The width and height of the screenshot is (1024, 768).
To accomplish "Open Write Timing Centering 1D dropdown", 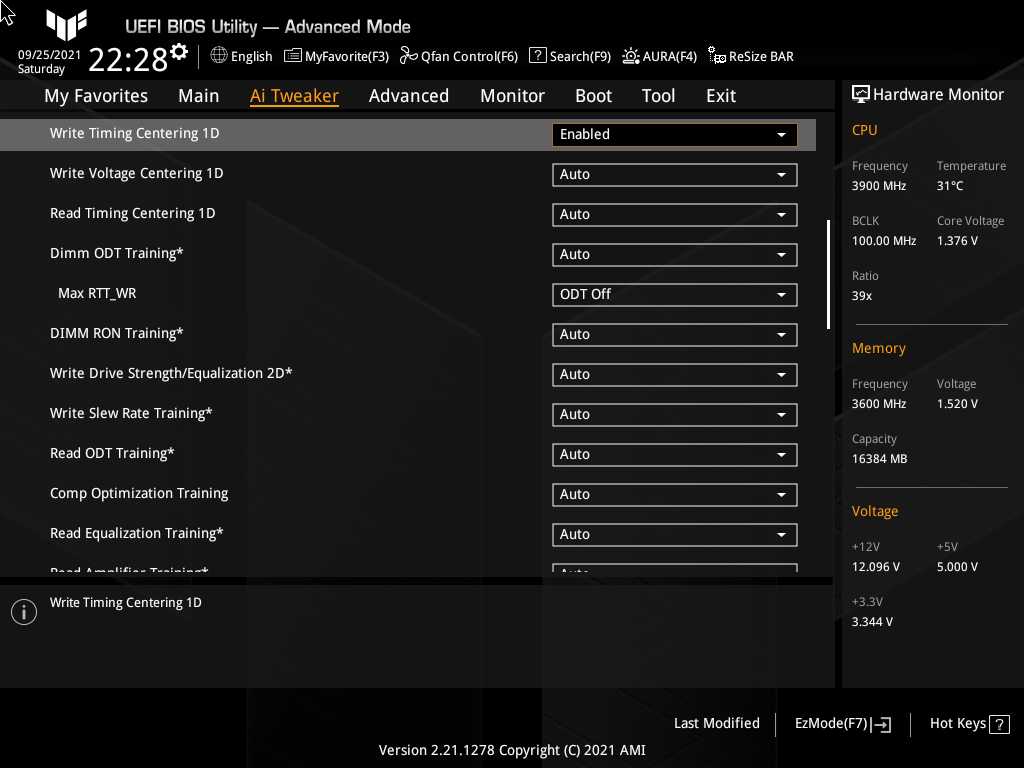I will 675,135.
